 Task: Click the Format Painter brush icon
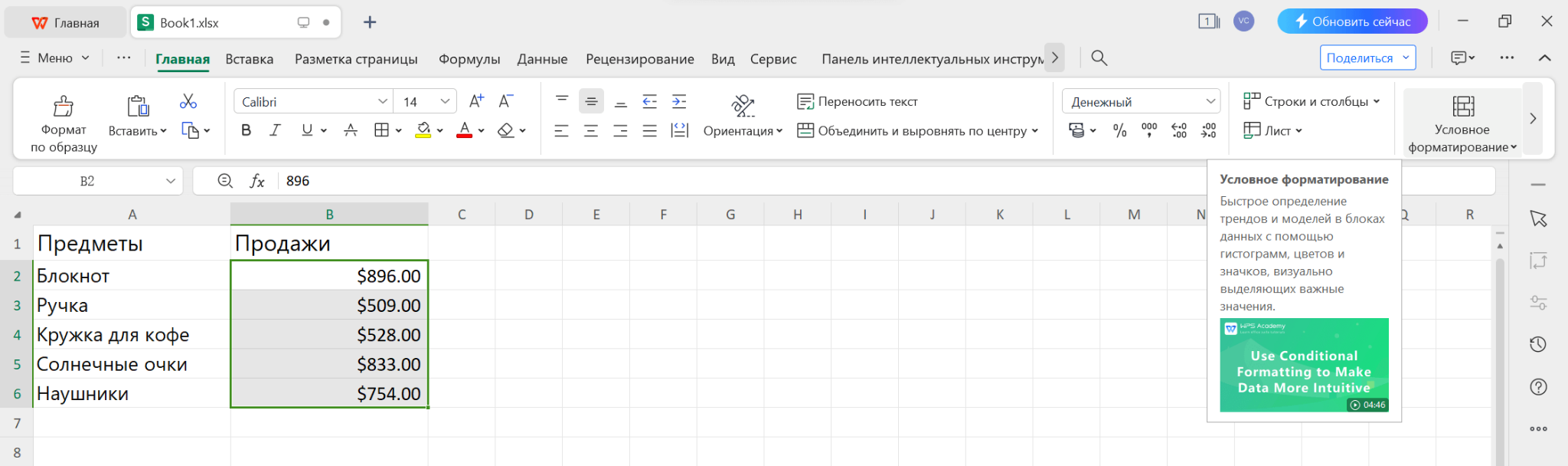[64, 106]
